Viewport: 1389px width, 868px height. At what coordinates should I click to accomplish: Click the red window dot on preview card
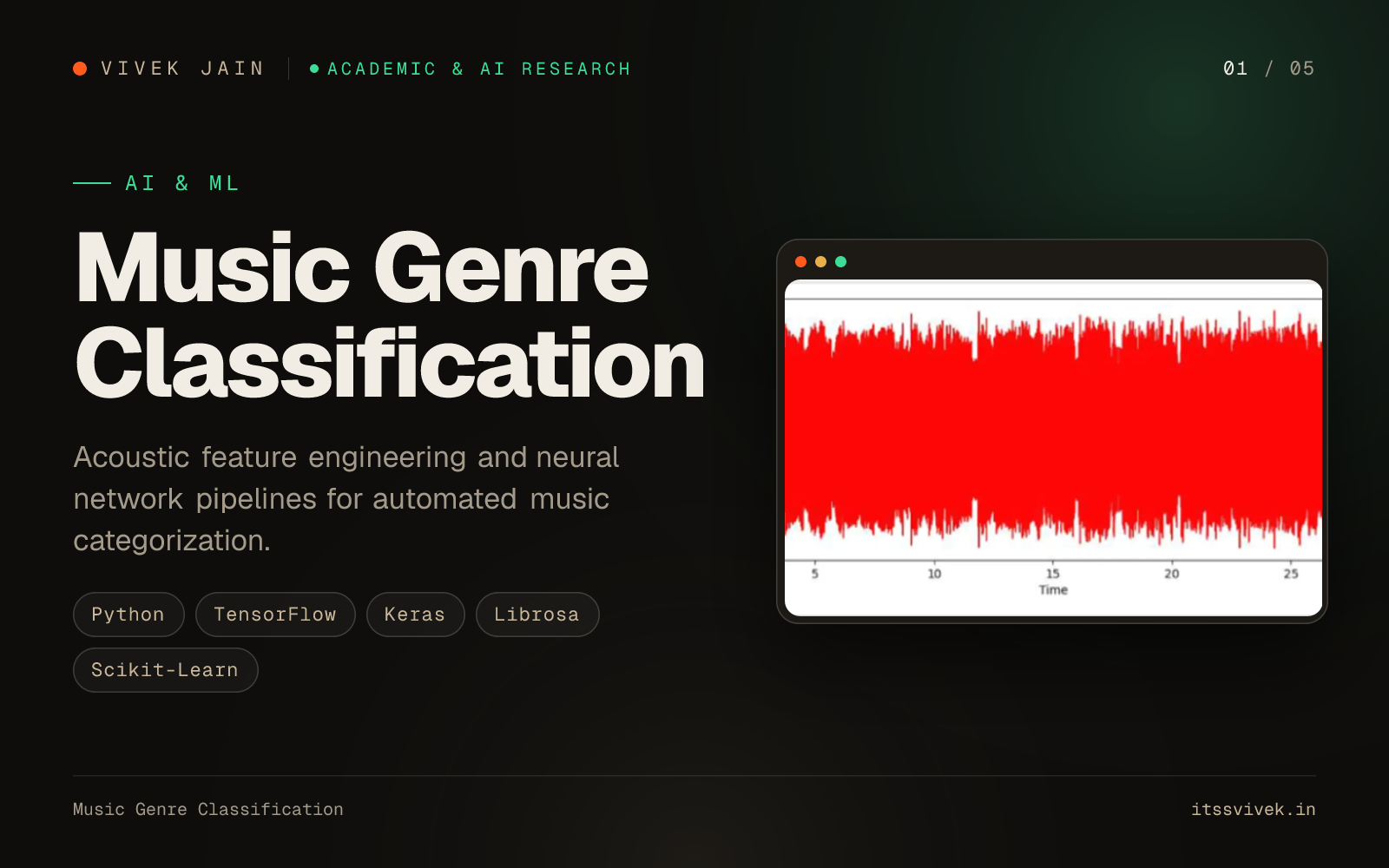[x=800, y=261]
